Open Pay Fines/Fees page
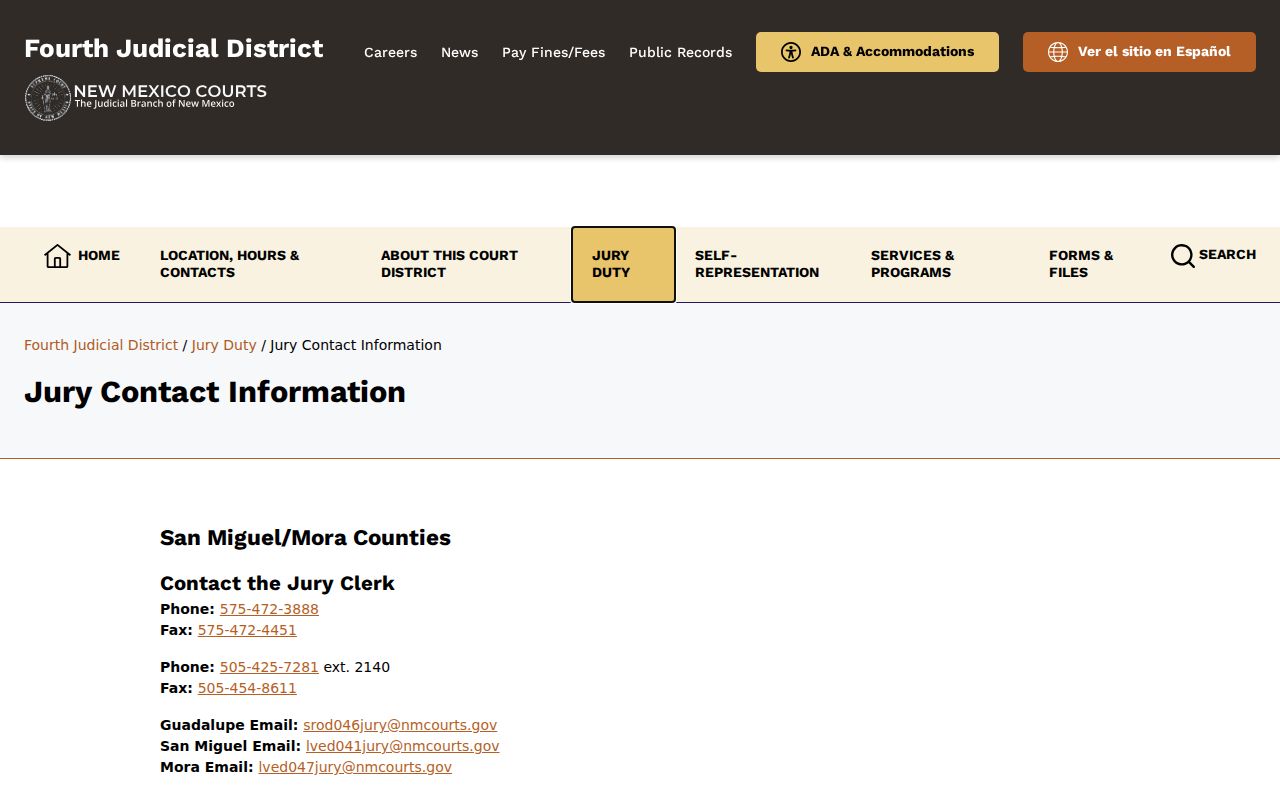This screenshot has width=1280, height=800. point(553,52)
